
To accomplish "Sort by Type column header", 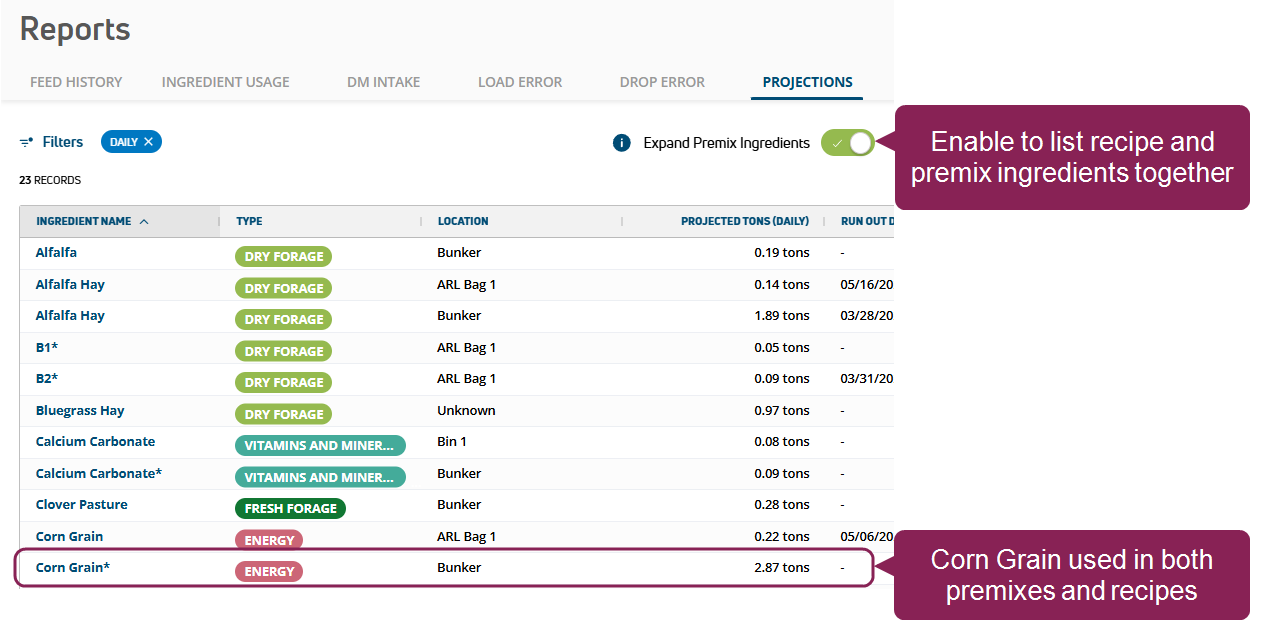I will pyautogui.click(x=249, y=221).
